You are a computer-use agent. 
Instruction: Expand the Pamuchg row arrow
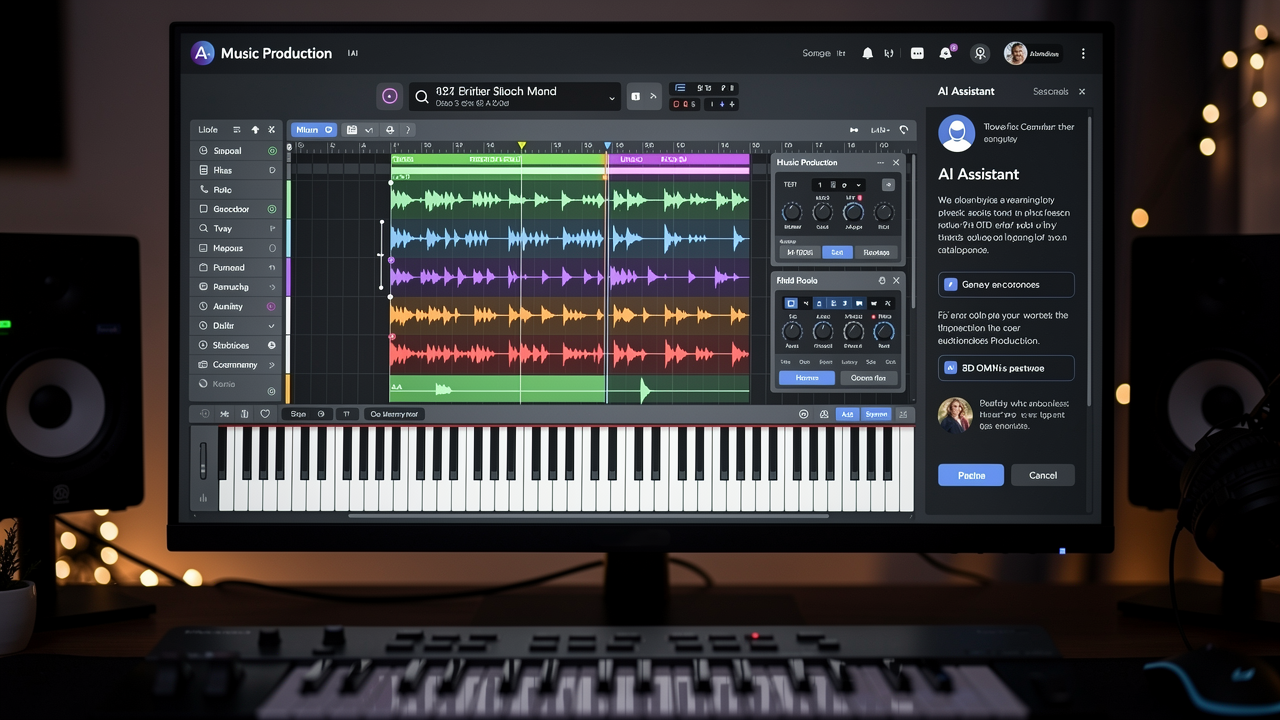[272, 287]
